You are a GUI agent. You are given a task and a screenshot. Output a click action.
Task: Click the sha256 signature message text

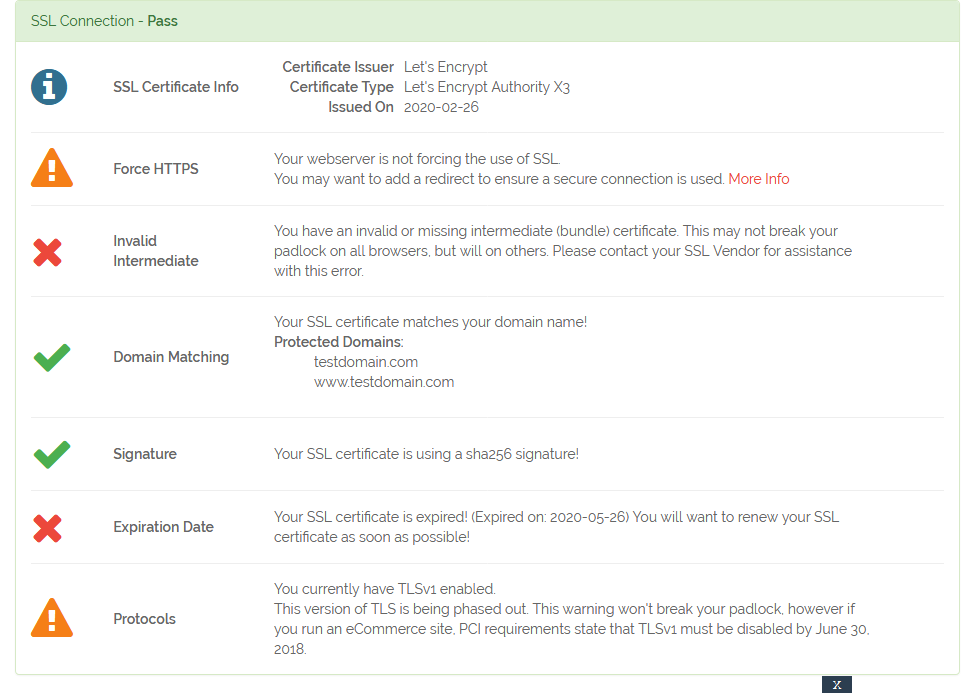pyautogui.click(x=427, y=454)
